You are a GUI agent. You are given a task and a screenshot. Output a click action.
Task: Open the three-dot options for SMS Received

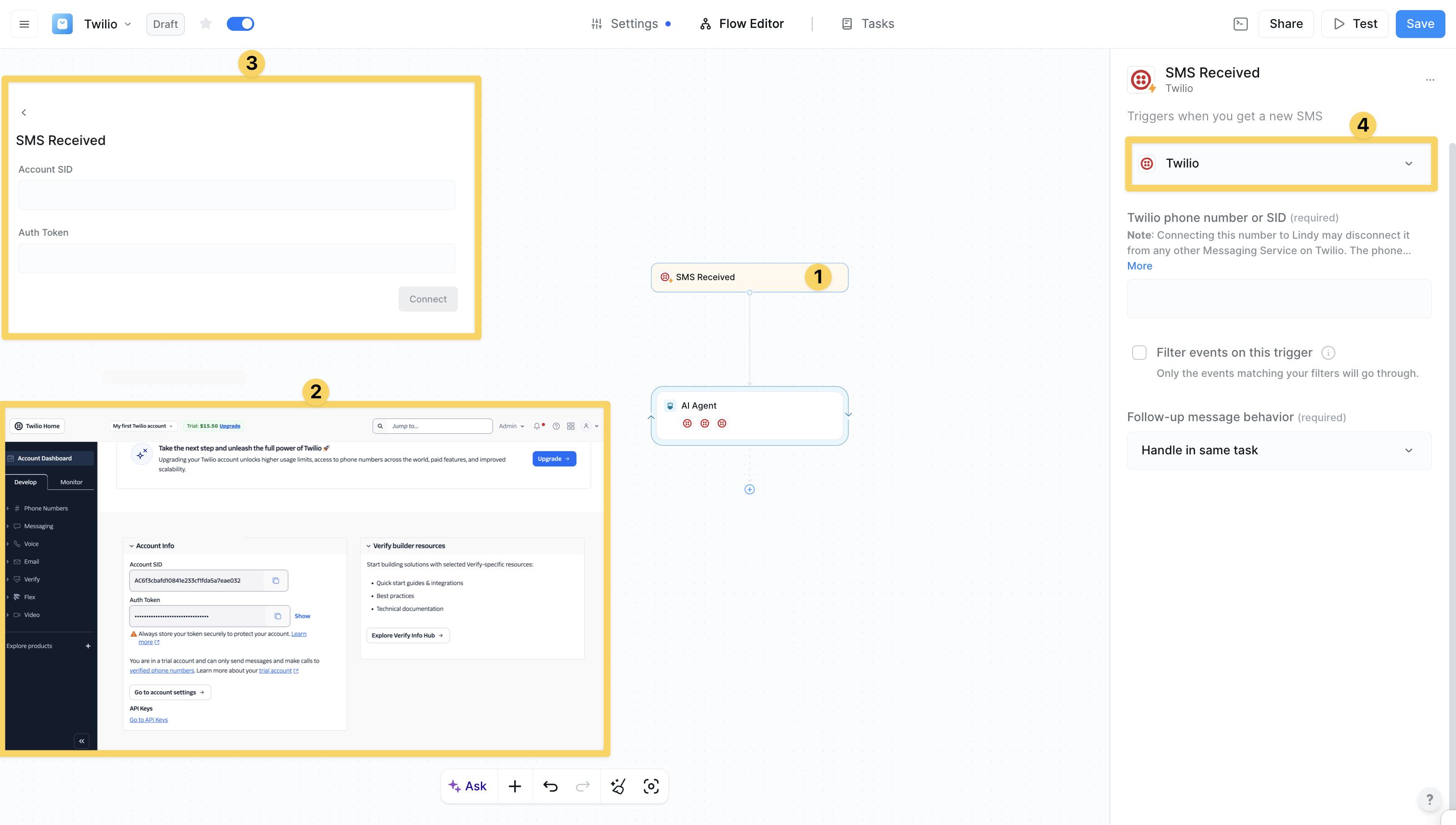point(1430,80)
